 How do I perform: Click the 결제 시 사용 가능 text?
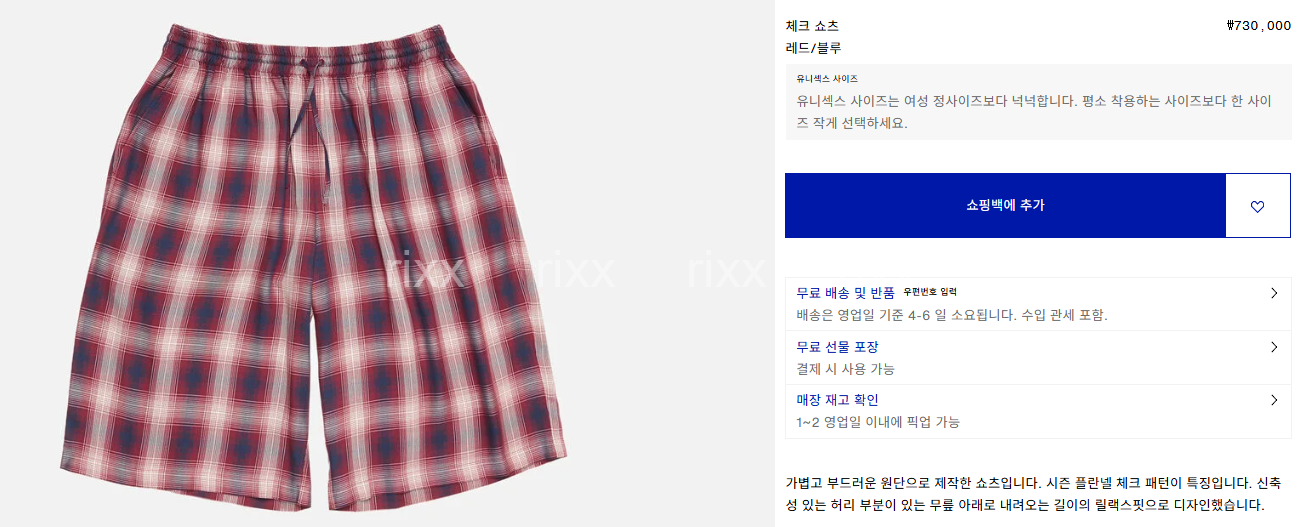click(x=845, y=369)
